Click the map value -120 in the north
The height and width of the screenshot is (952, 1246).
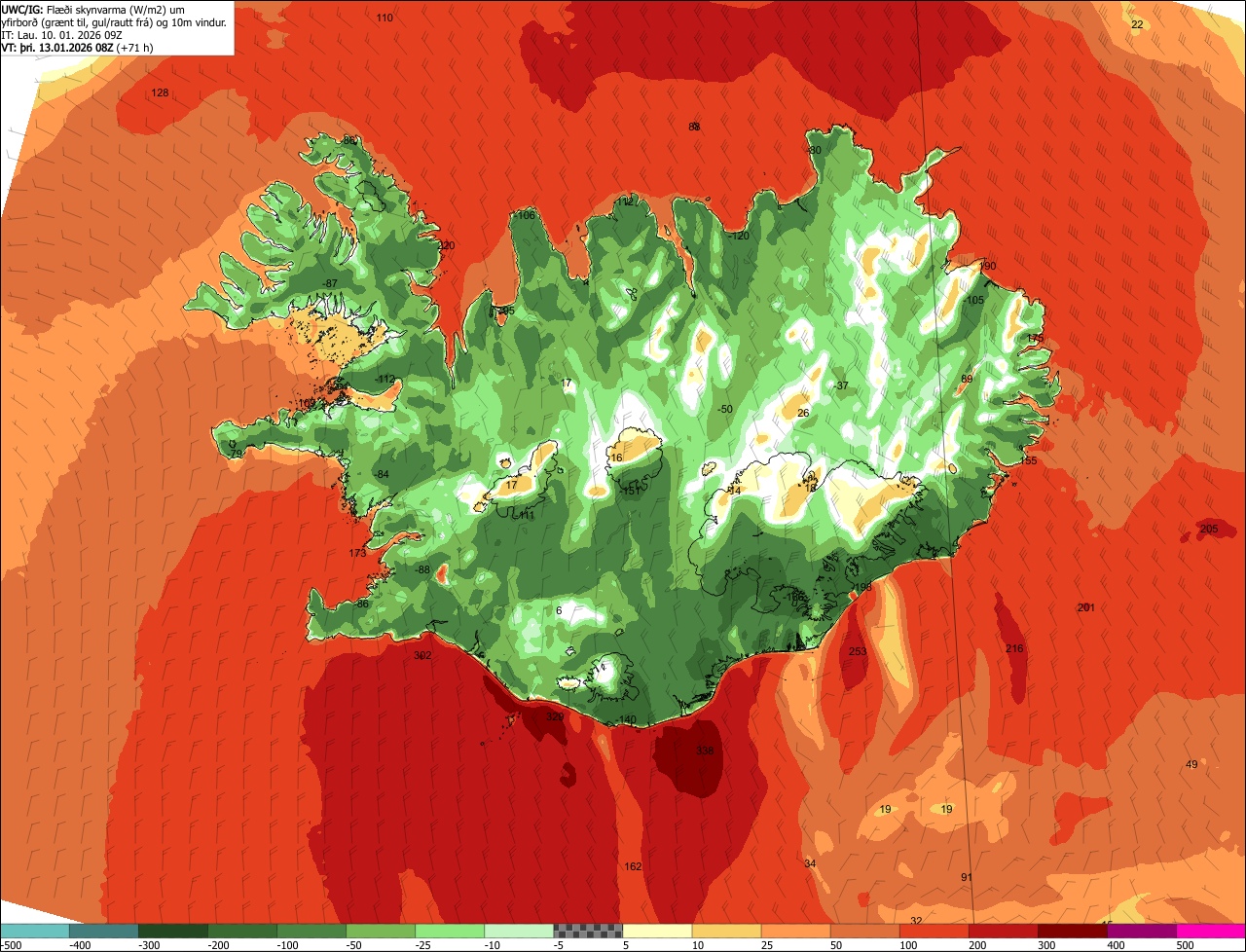pyautogui.click(x=739, y=236)
